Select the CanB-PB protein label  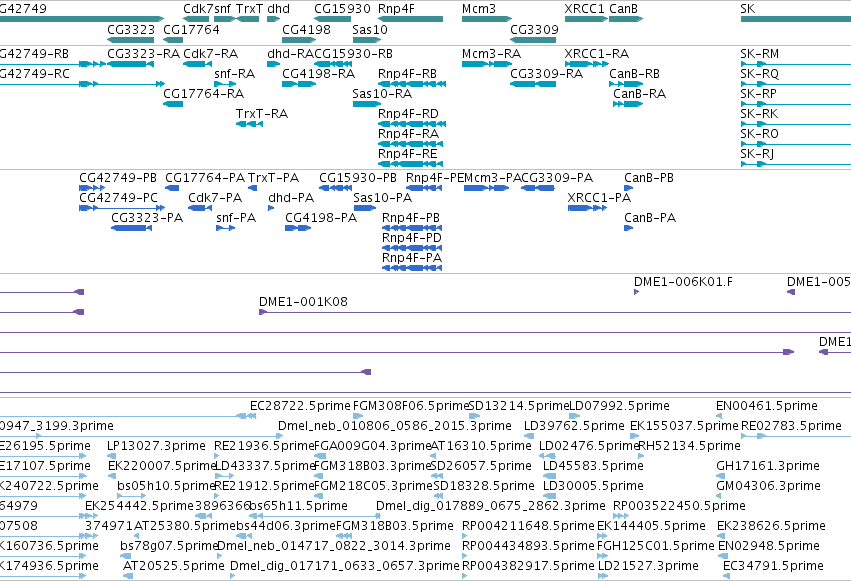[649, 178]
